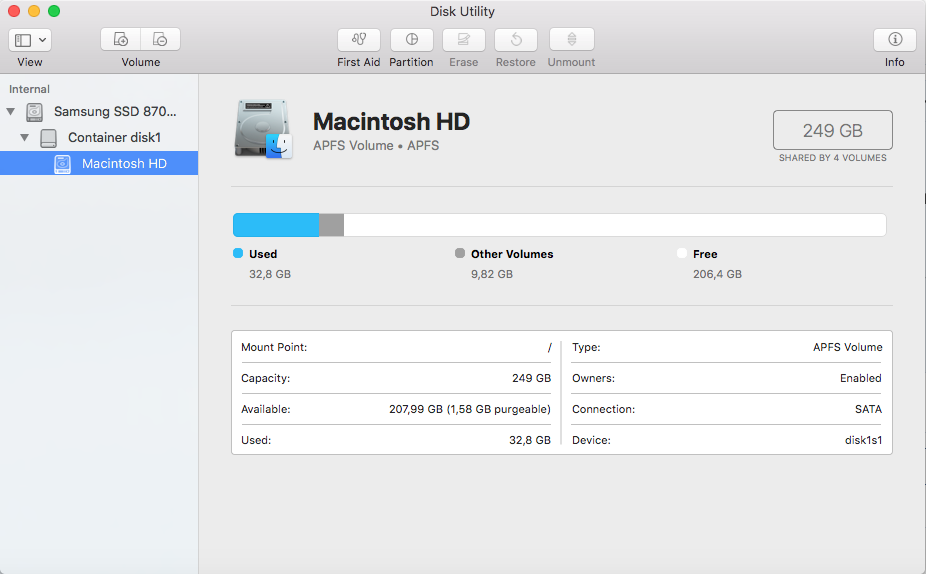Collapse the Samsung SSD 870 disclosure triangle
926x574 pixels.
[11, 111]
